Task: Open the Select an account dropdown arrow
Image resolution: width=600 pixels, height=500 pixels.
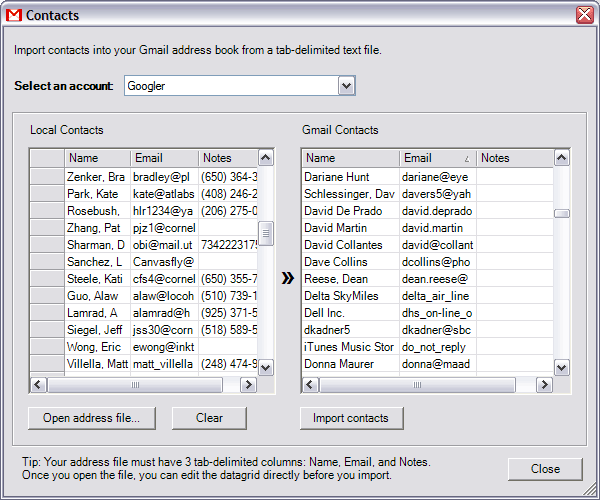Action: coord(347,86)
